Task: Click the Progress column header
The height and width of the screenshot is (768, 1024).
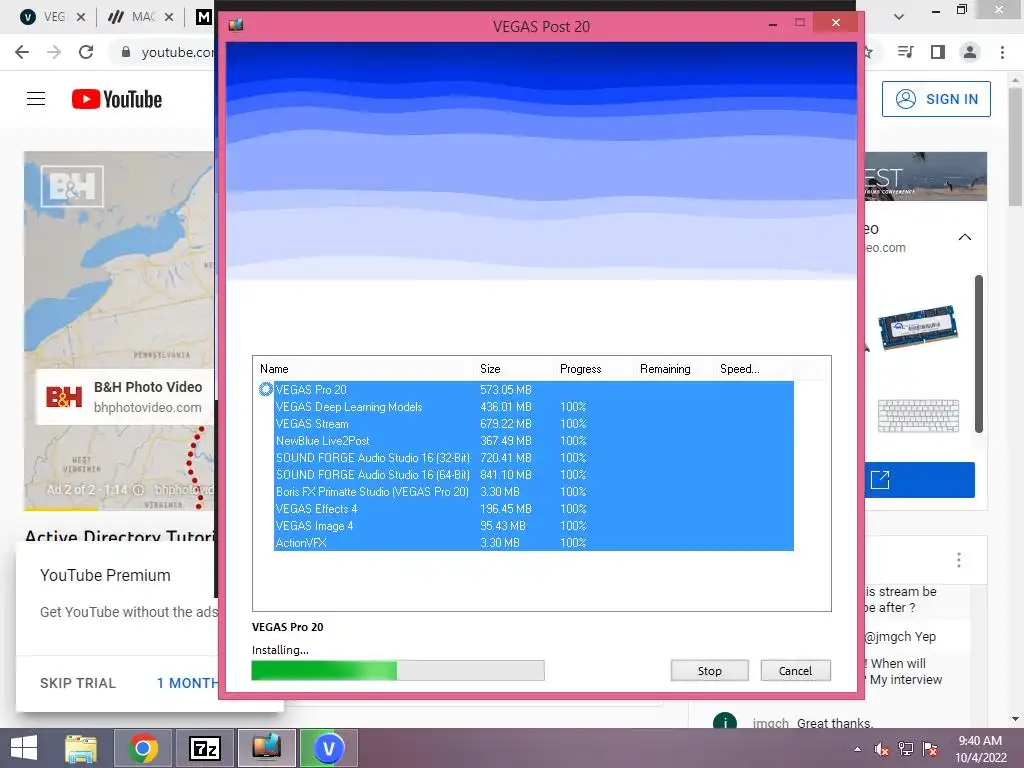Action: pos(592,369)
